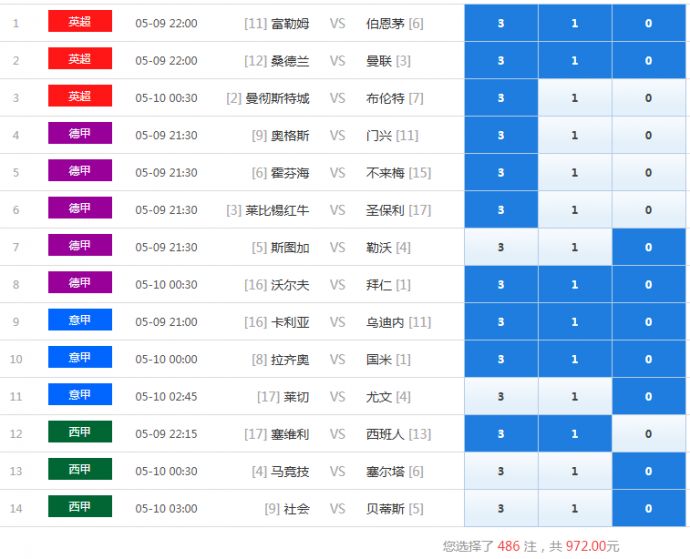This screenshot has width=690, height=559.
Task: Toggle the 3 option for 霍芬海 vs 不来梅
Action: tap(501, 173)
